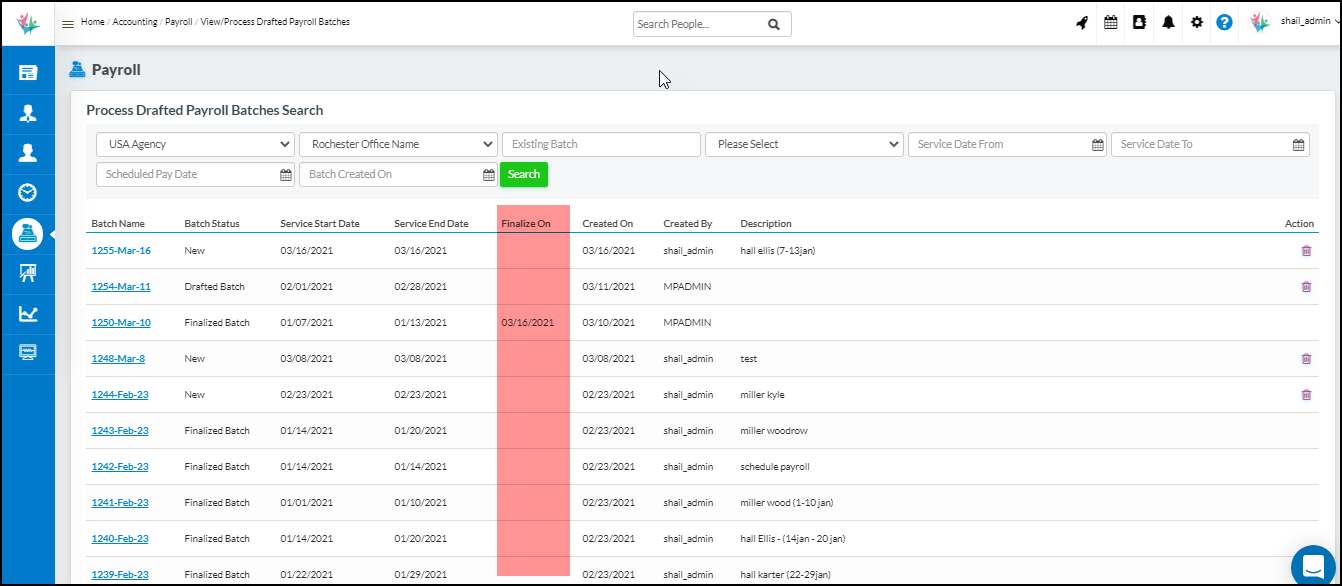Open batch 1250-Mar-10 link

coord(121,323)
